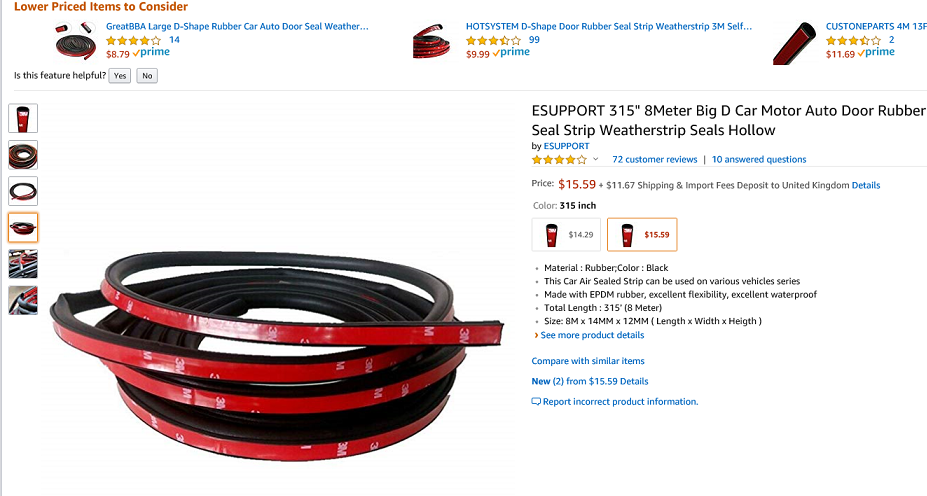Expand the star rating dropdown arrow
Viewport: 927px width, 496px height.
595,159
